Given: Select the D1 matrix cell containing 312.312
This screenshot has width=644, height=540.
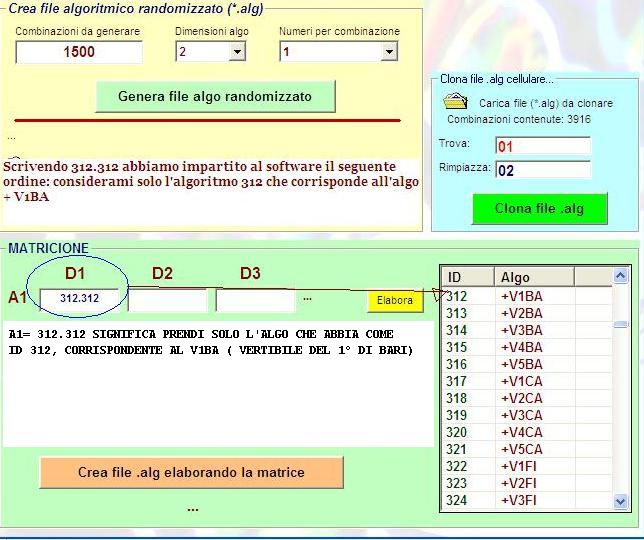Looking at the screenshot, I should coord(79,299).
